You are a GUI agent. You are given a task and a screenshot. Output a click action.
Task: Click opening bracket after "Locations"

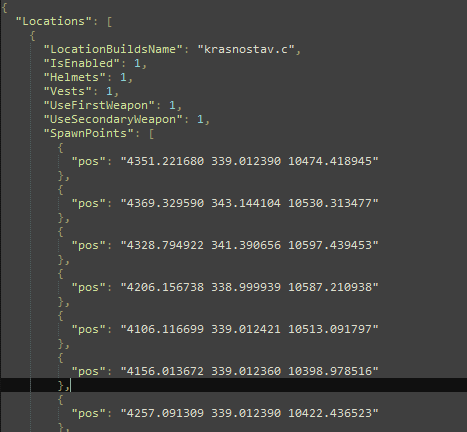(x=109, y=22)
